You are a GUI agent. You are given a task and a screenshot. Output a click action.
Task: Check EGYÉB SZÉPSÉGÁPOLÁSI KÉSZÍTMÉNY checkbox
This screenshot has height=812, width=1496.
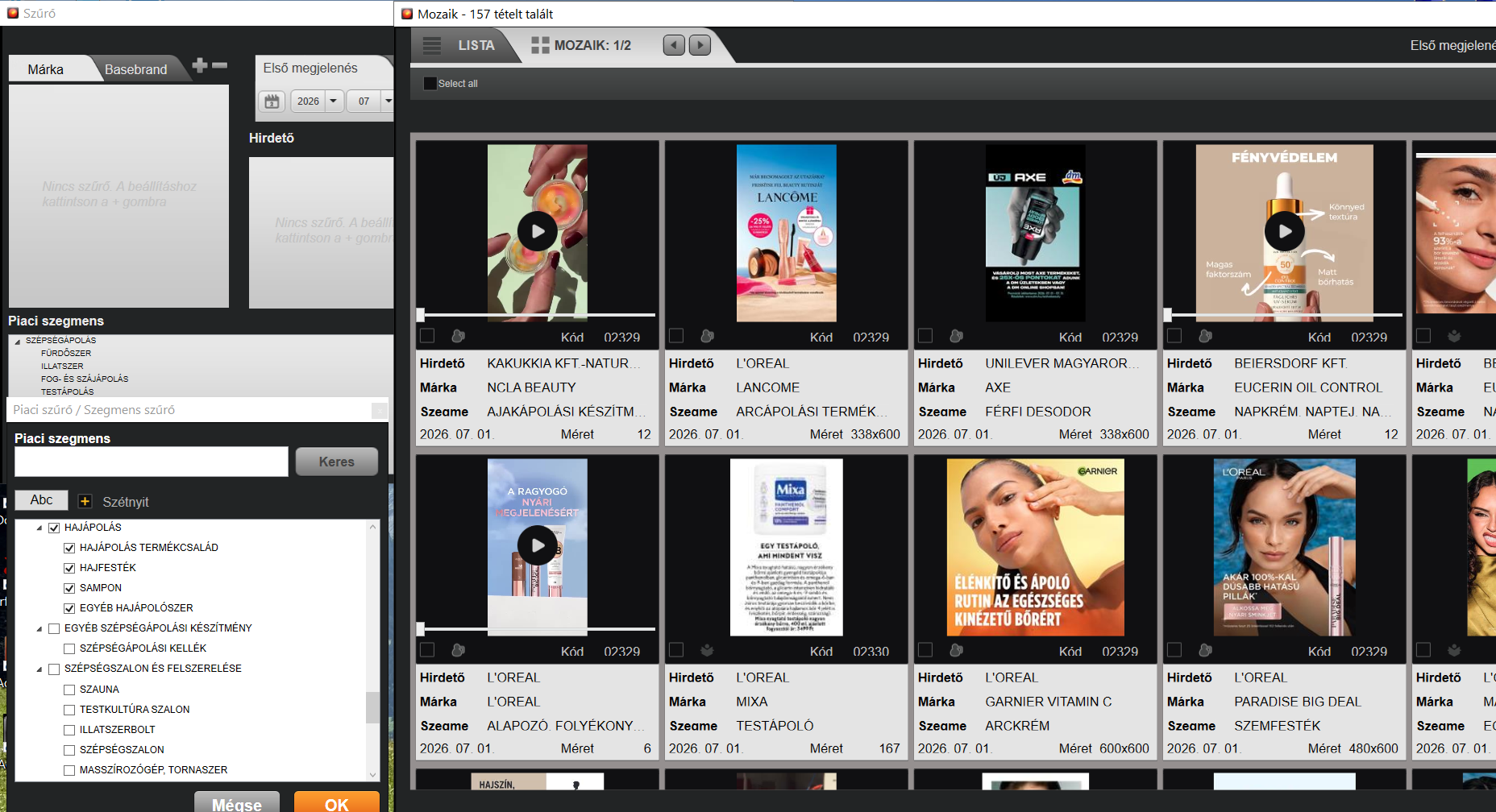(54, 628)
